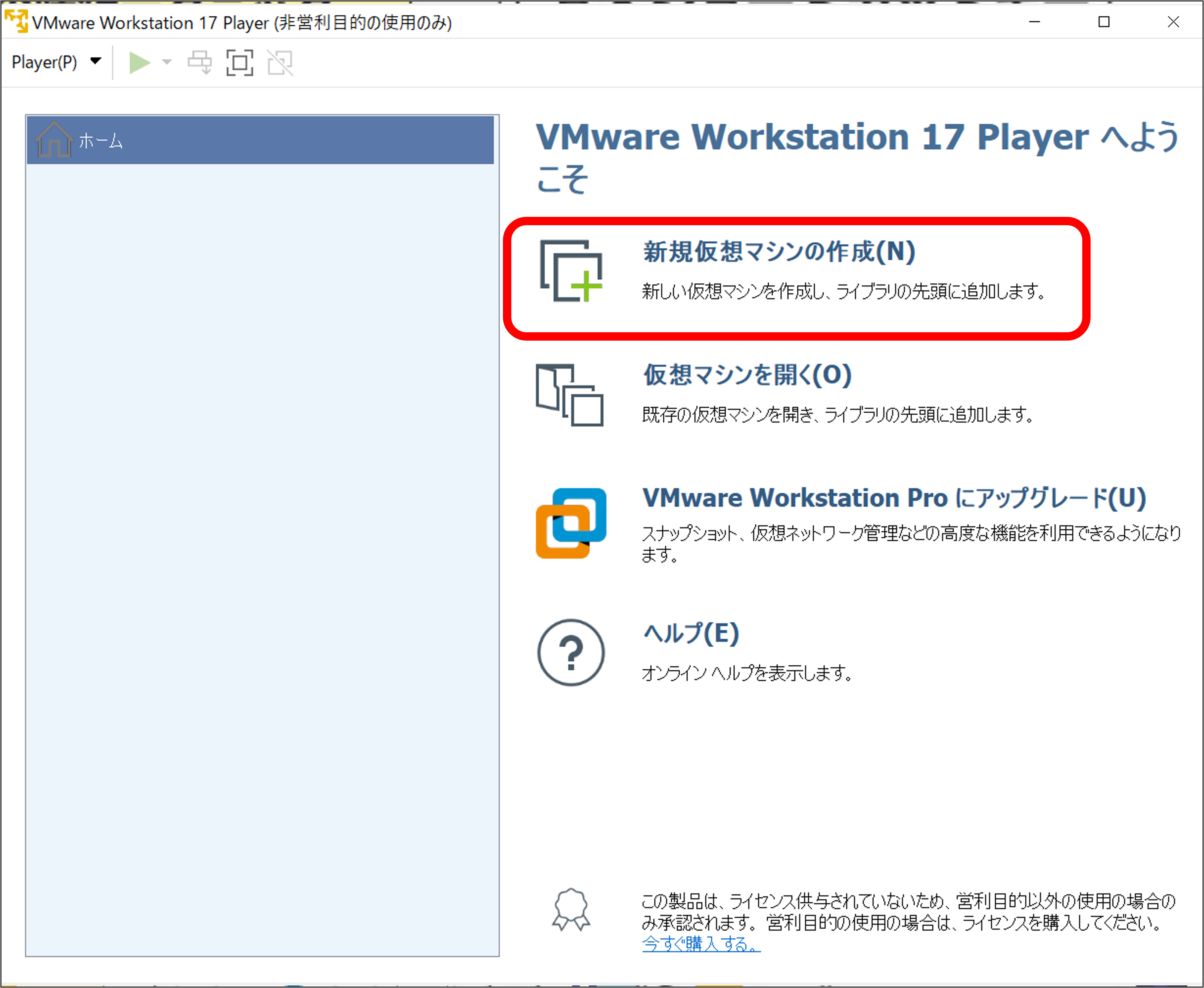Click the VMware icon in title bar

[16, 21]
